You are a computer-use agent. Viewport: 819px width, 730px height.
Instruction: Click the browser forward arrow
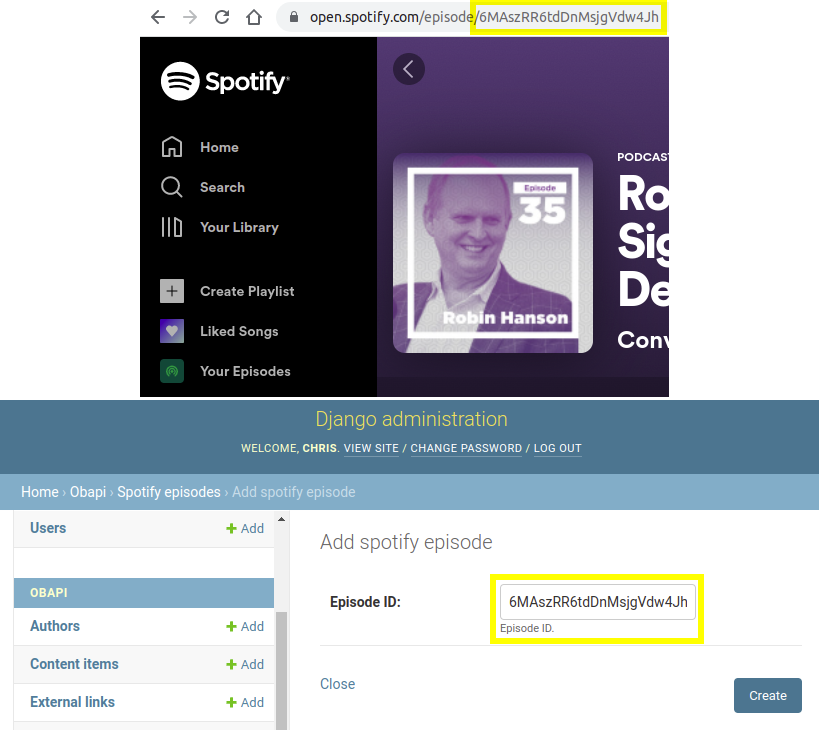pyautogui.click(x=190, y=17)
